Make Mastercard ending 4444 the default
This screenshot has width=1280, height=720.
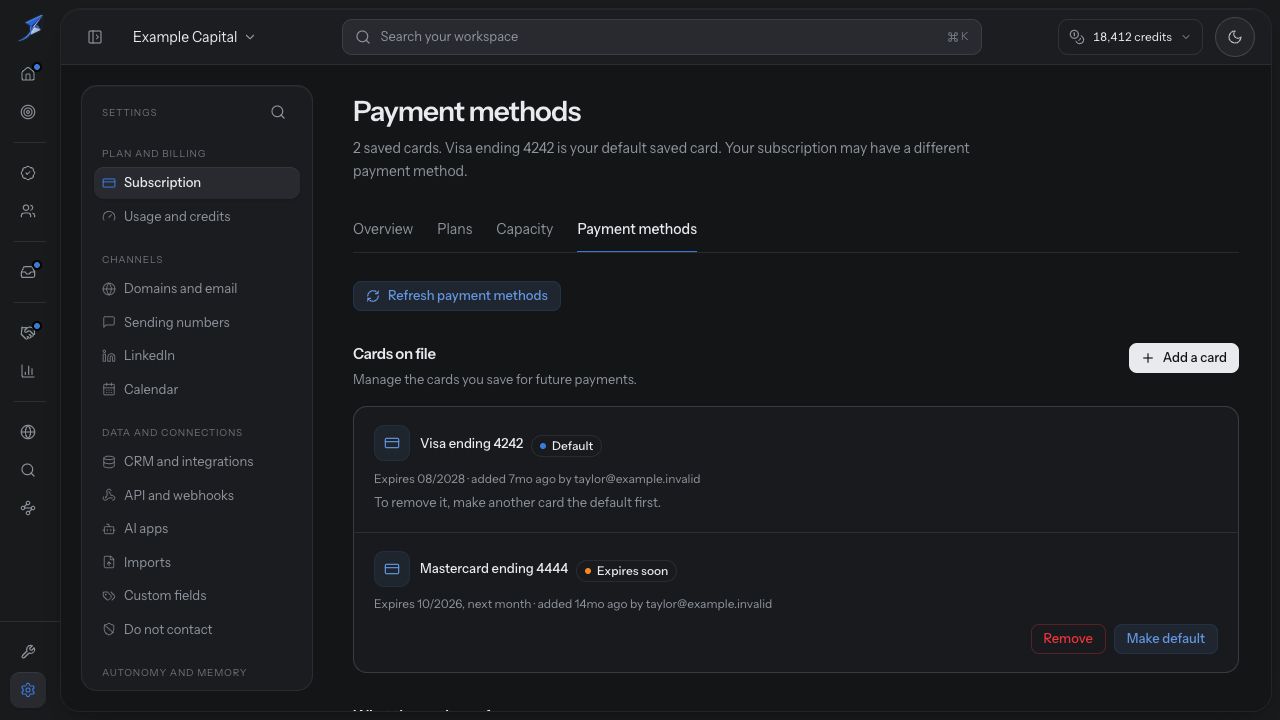point(1166,639)
